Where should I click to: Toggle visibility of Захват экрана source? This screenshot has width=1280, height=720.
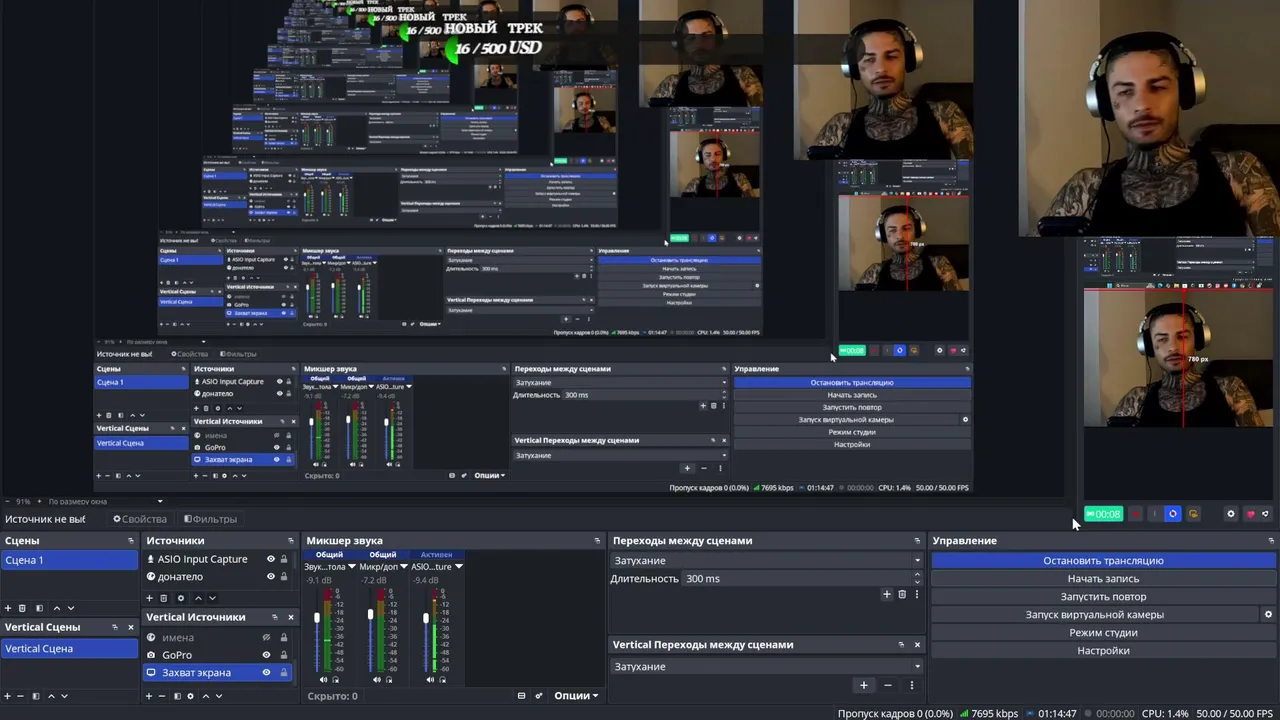tap(266, 673)
